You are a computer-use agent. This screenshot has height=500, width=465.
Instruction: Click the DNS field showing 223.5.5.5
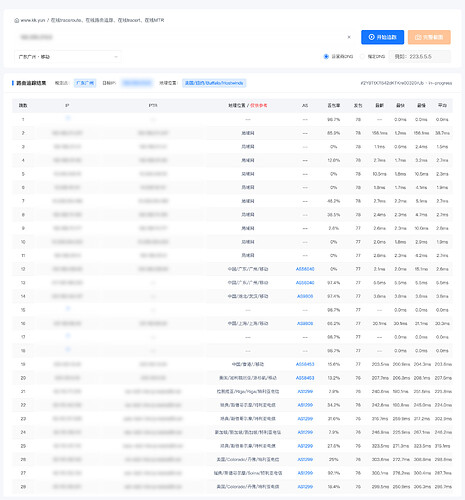(420, 57)
